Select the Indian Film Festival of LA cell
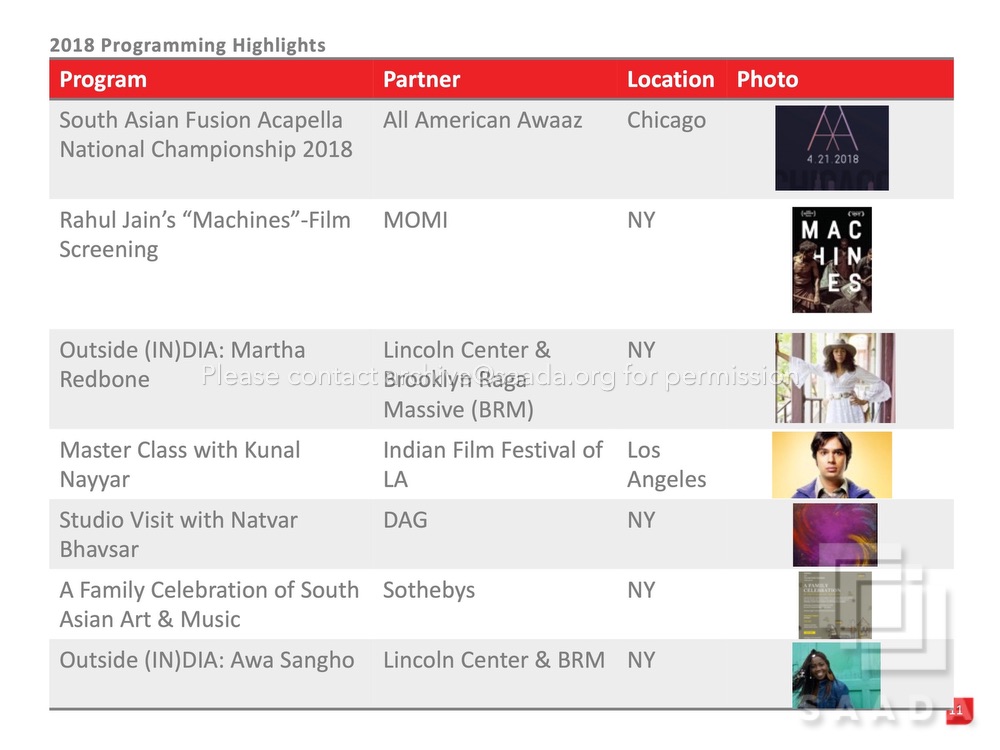Screen dimensions: 1000x750 point(492,464)
